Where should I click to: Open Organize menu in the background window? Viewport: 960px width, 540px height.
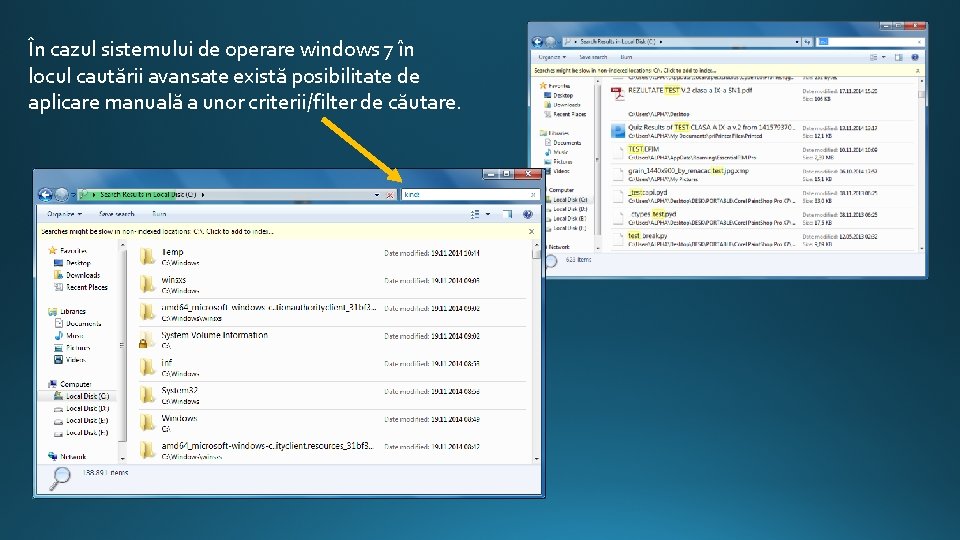point(552,57)
